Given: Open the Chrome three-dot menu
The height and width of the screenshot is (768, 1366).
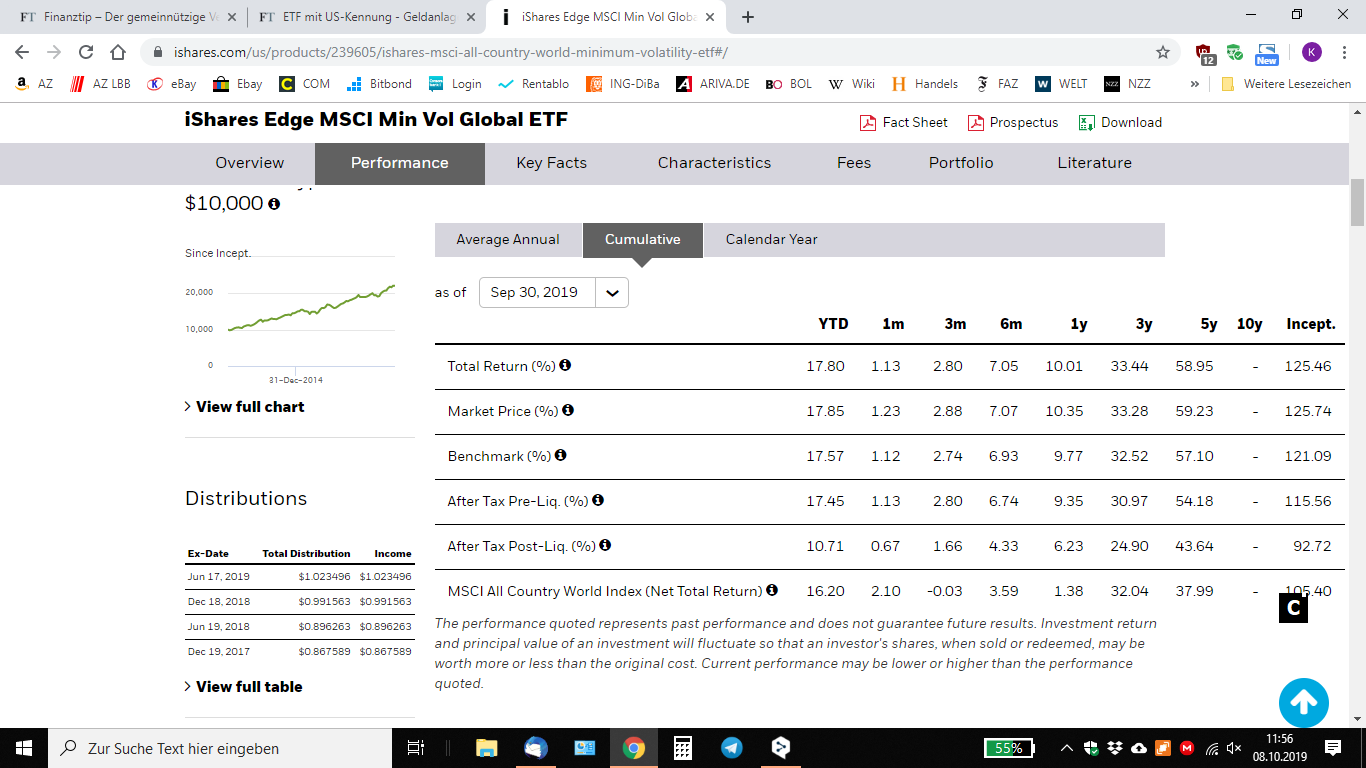Looking at the screenshot, I should point(1345,52).
